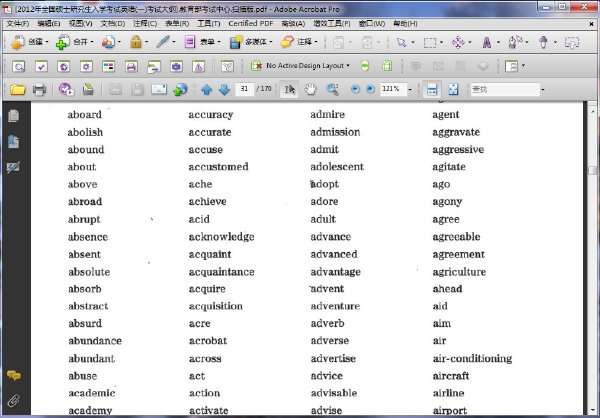Click the word "agriculture" in the document
The height and width of the screenshot is (418, 600).
tap(459, 272)
